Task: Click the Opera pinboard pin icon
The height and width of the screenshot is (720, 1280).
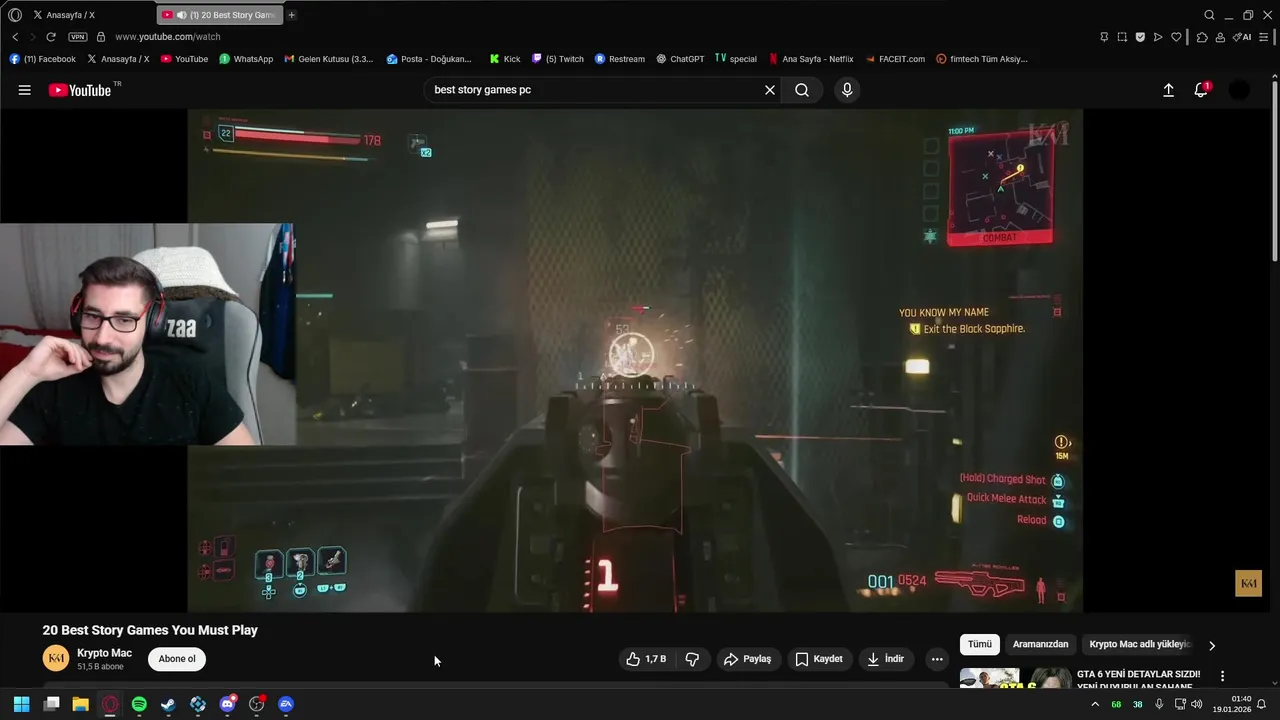Action: coord(1104,37)
